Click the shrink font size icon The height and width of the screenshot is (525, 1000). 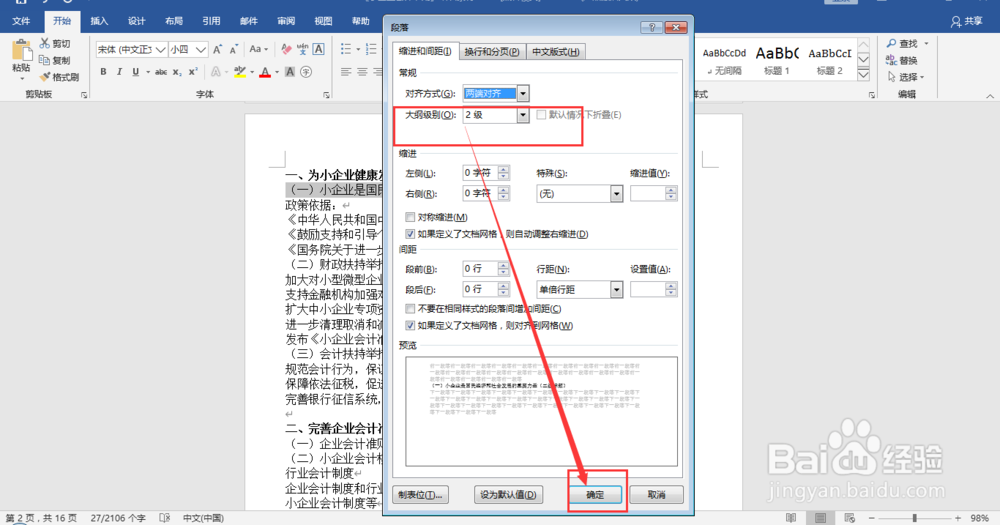point(233,49)
